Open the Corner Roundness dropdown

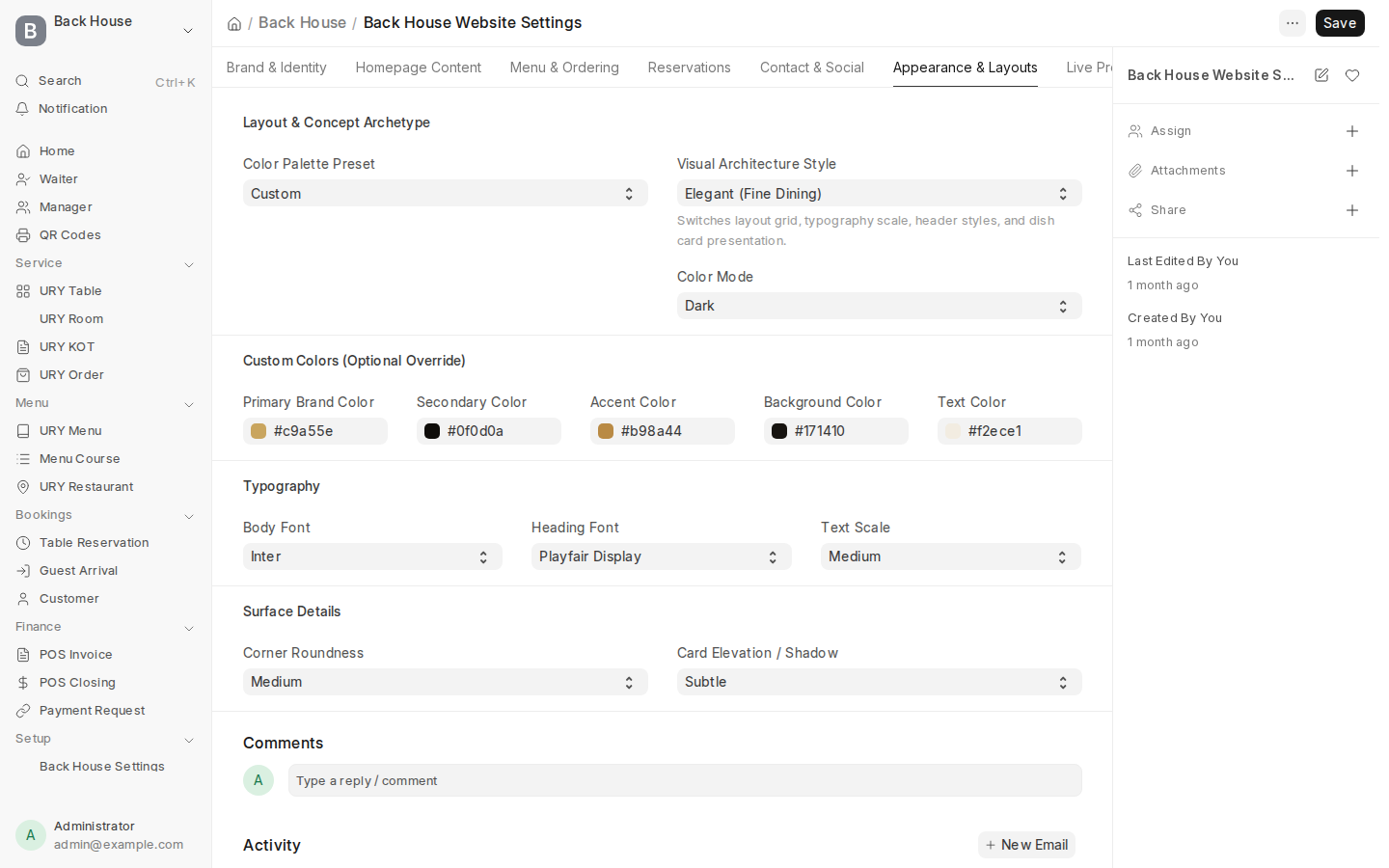pos(445,682)
